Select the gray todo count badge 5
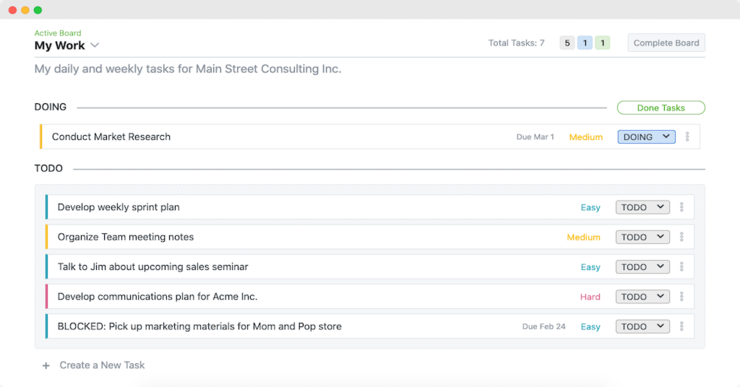Image resolution: width=740 pixels, height=387 pixels. coord(567,43)
